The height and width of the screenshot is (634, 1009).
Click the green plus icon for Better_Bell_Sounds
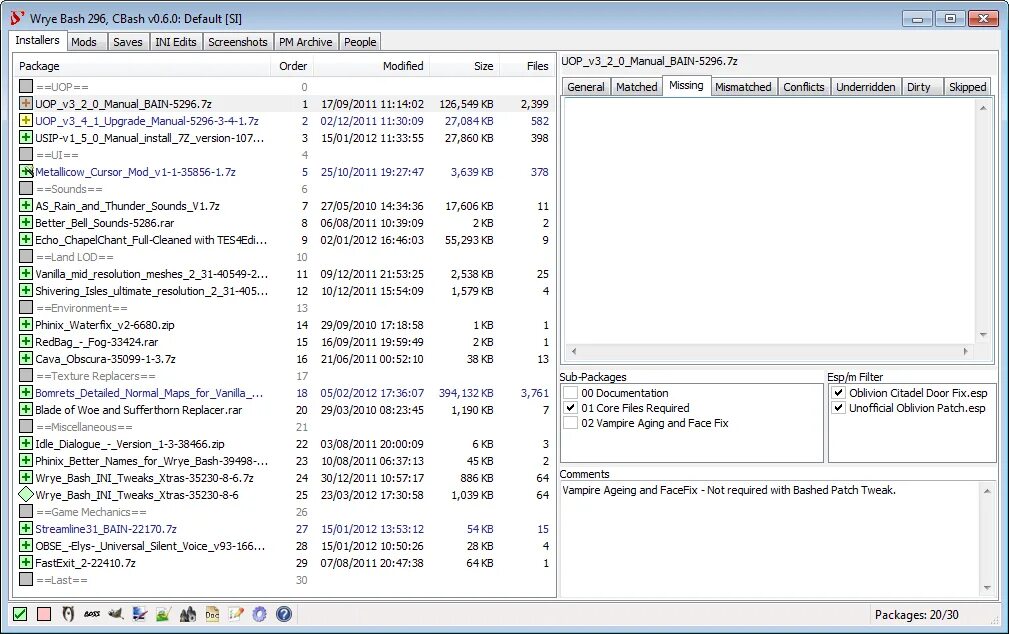click(x=26, y=223)
